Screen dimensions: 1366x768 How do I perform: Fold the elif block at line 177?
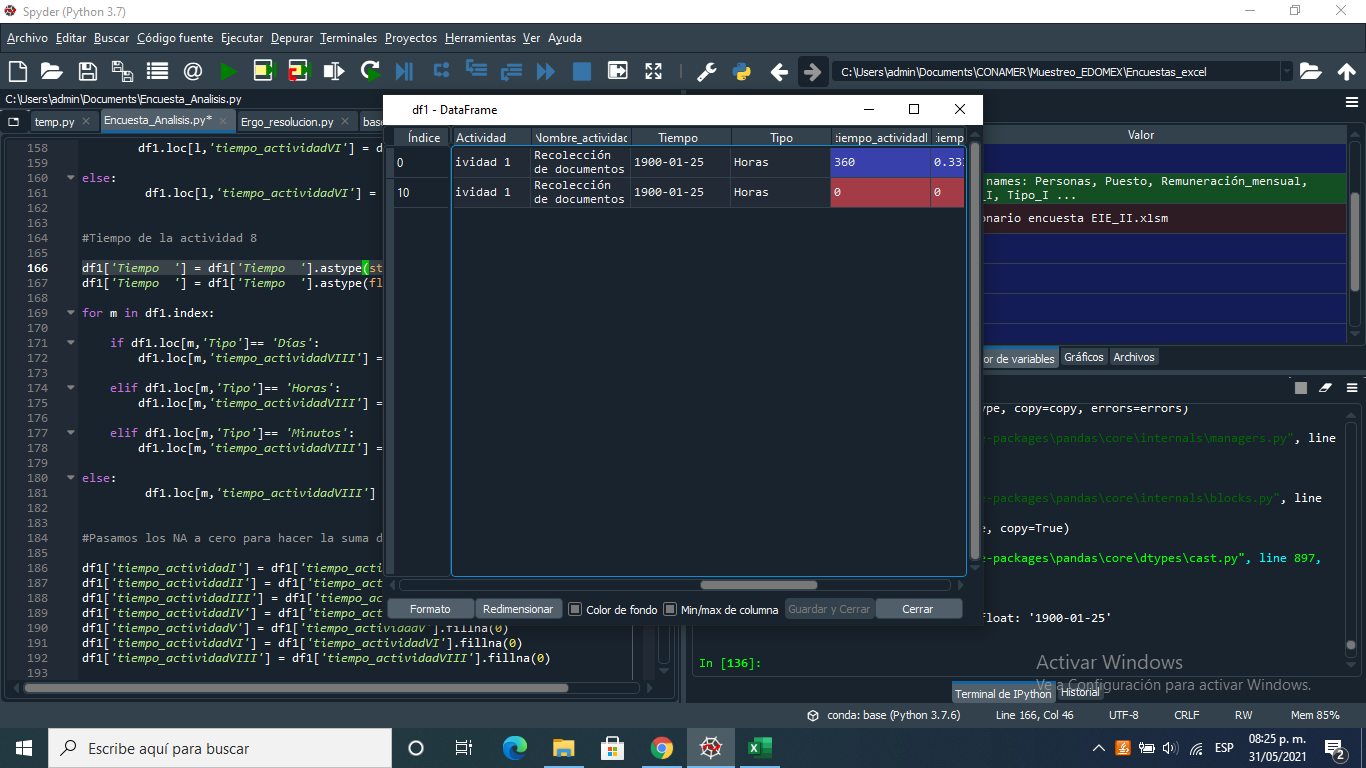tap(71, 433)
